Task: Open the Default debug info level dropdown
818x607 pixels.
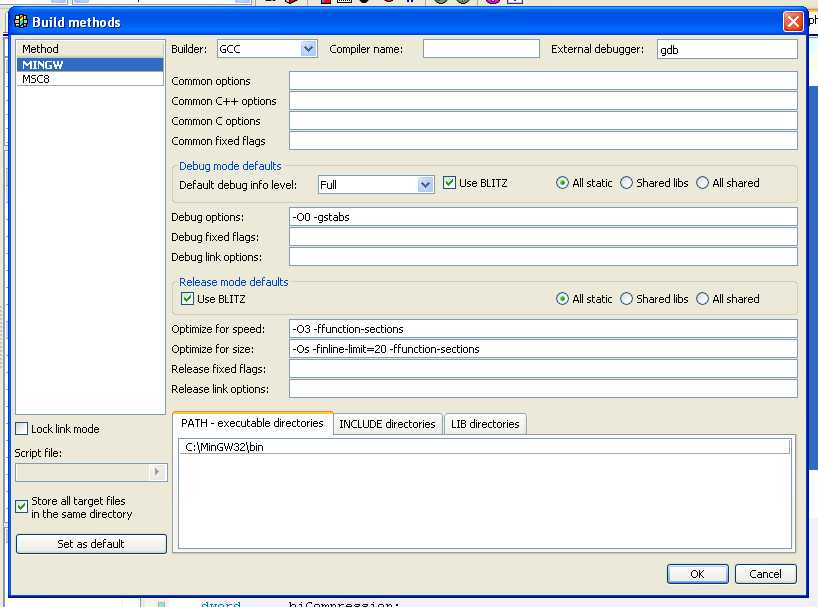Action: (425, 185)
